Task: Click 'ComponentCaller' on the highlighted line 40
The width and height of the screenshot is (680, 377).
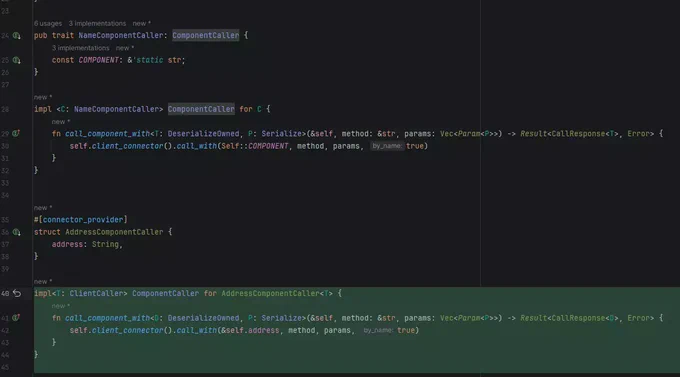Action: 165,294
